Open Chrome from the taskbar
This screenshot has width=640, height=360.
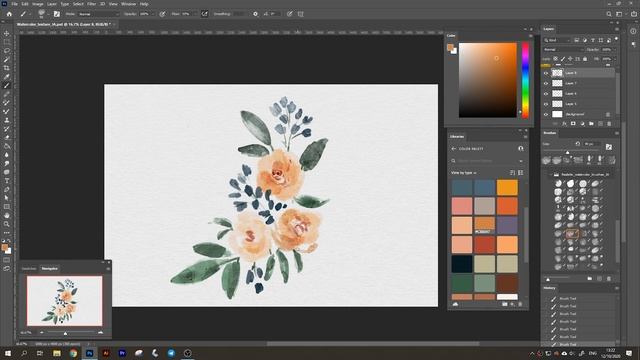point(73,353)
